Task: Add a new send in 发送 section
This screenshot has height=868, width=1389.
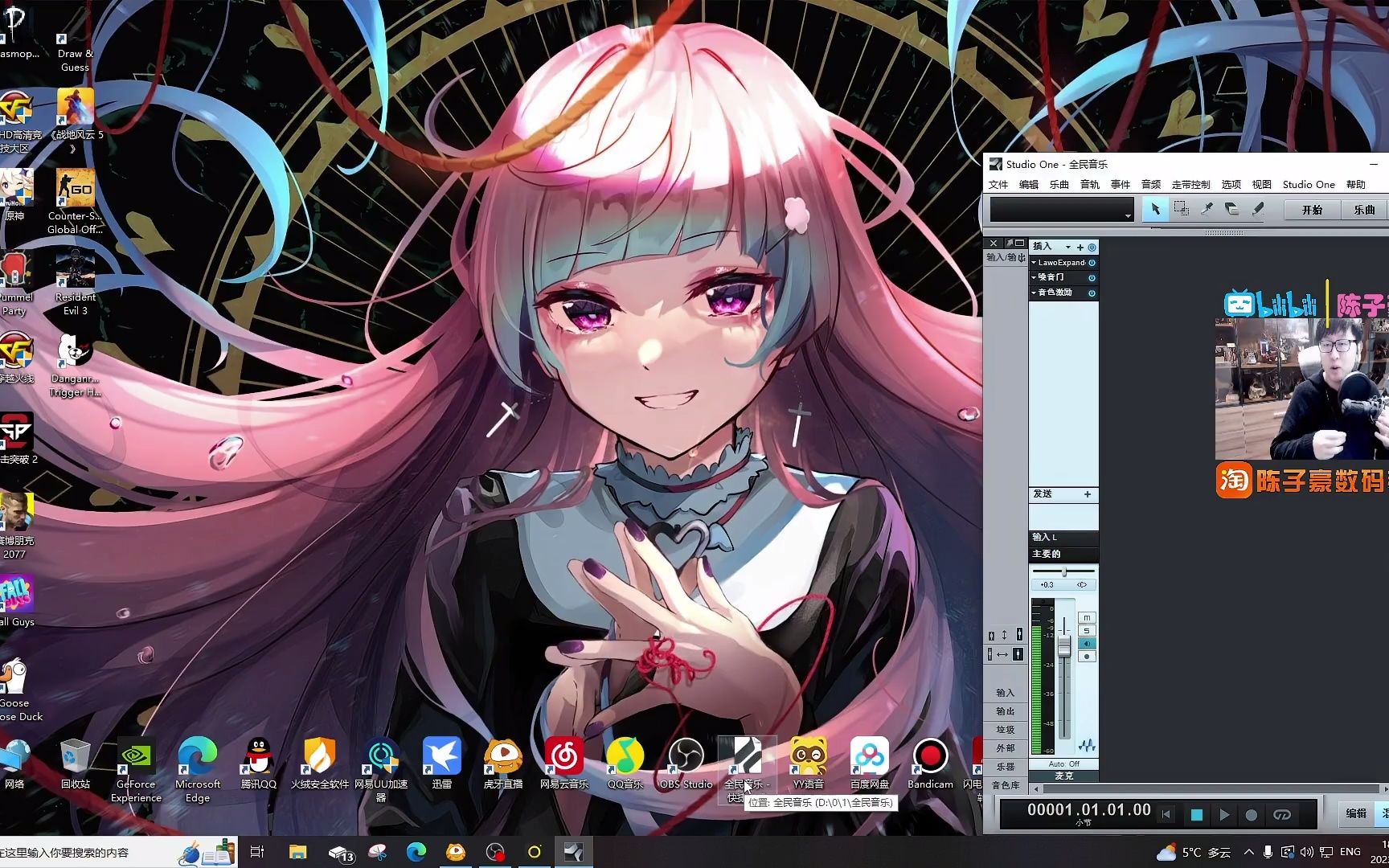Action: 1088,494
